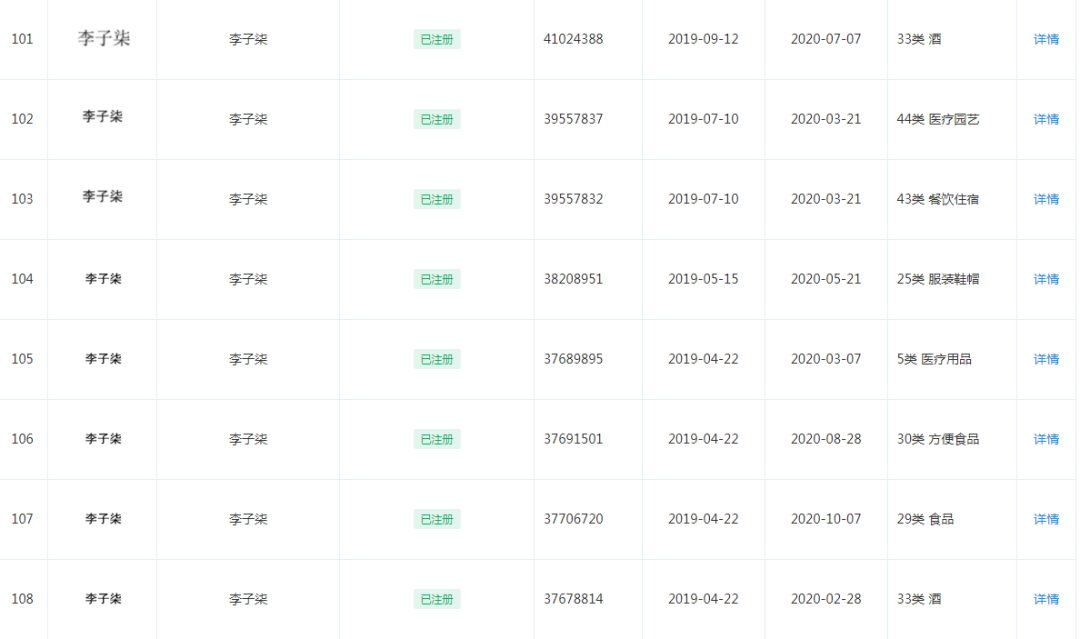
Task: Click registration number 41024388
Action: click(573, 39)
